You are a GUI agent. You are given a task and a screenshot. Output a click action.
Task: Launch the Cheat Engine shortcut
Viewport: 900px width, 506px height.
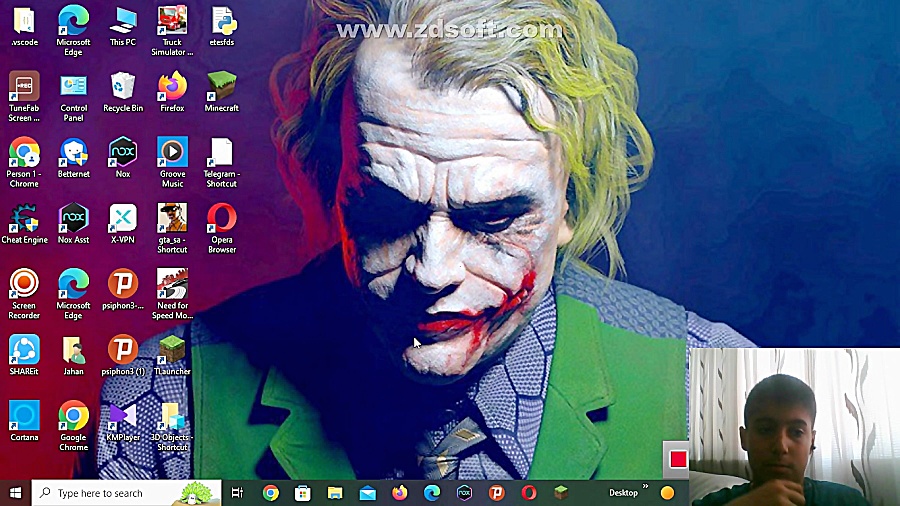point(24,224)
